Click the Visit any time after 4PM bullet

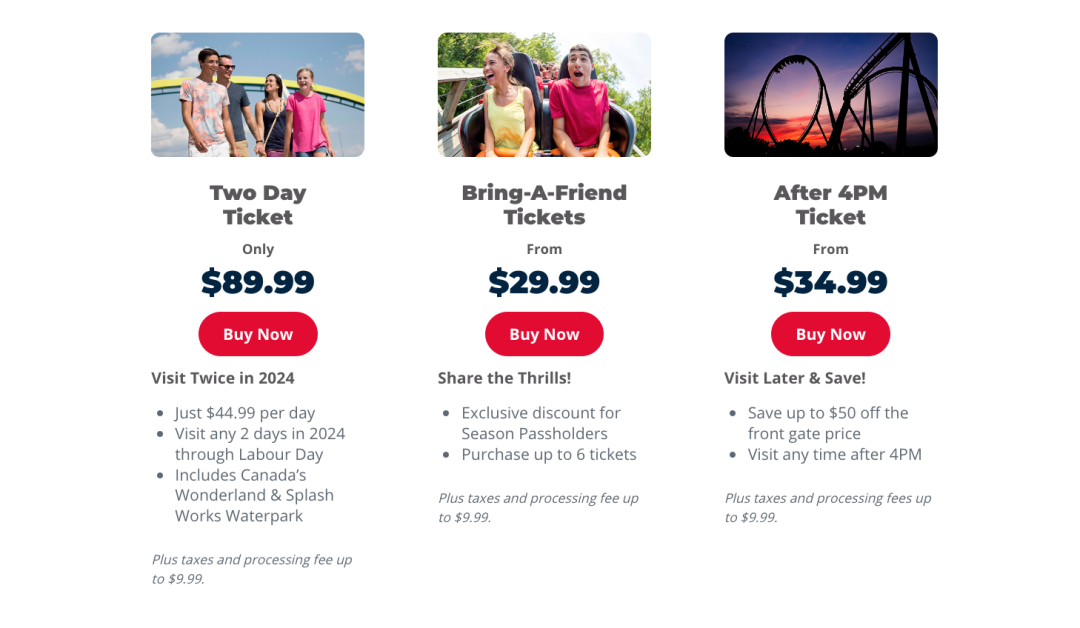click(x=835, y=454)
